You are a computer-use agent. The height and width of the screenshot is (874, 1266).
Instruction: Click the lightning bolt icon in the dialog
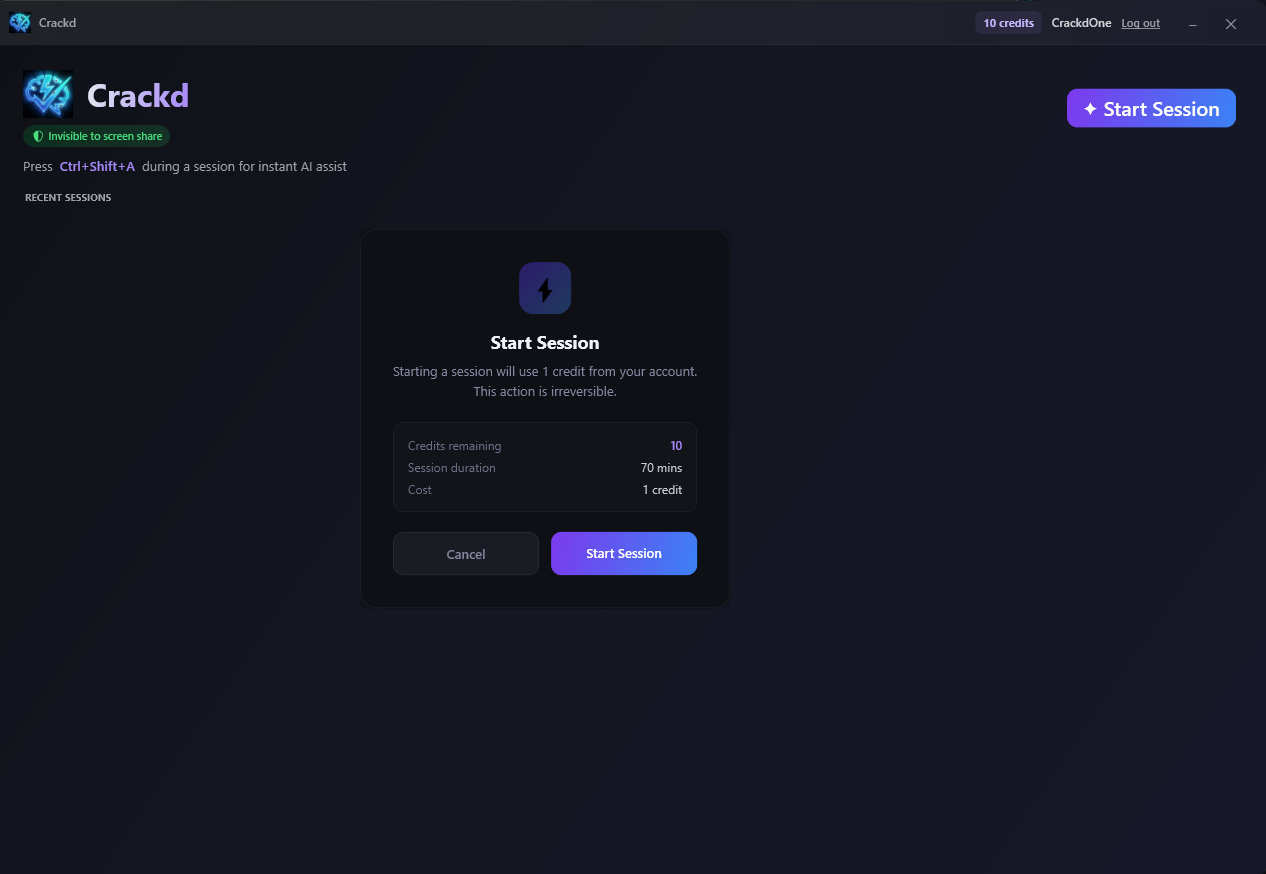[545, 289]
